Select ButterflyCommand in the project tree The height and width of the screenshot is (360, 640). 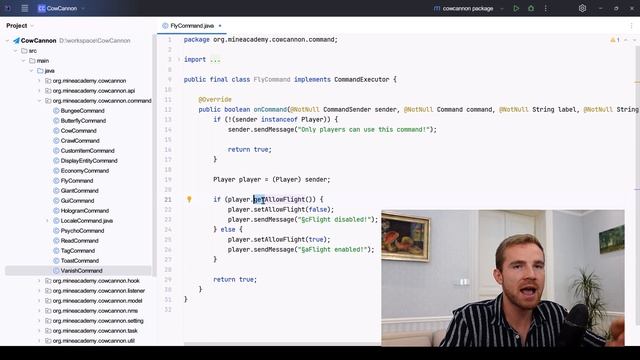pyautogui.click(x=83, y=121)
